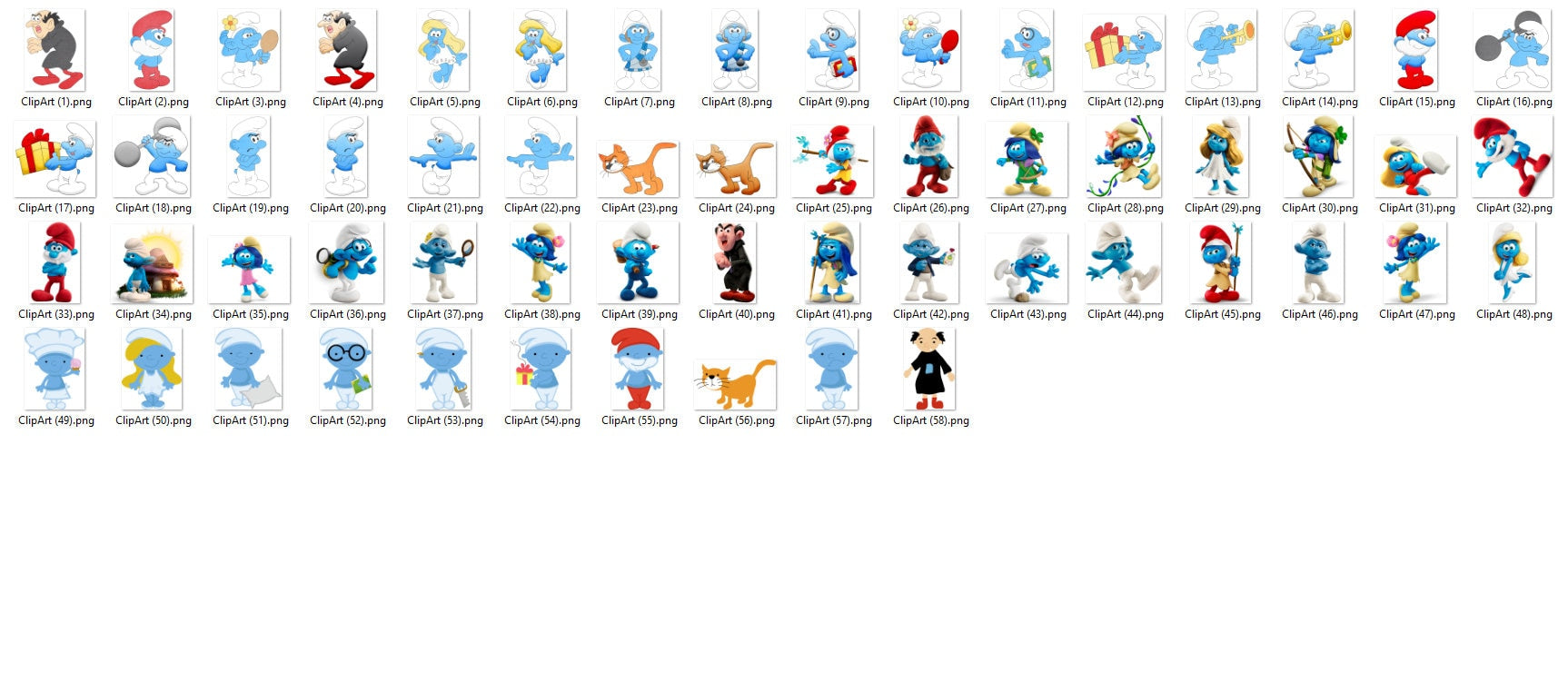
Task: Open ClipArt (12).png with gift box
Action: [x=1125, y=51]
